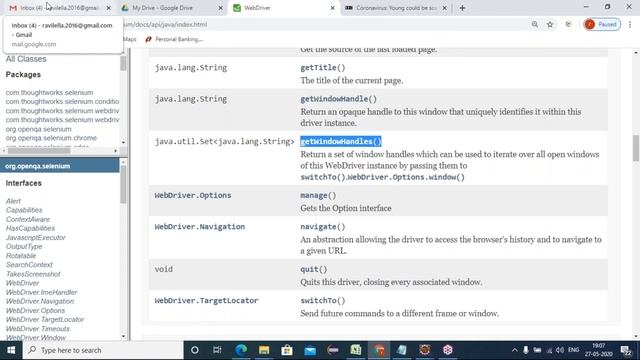Click the zoom magnifier icon in address bar

click(x=535, y=24)
